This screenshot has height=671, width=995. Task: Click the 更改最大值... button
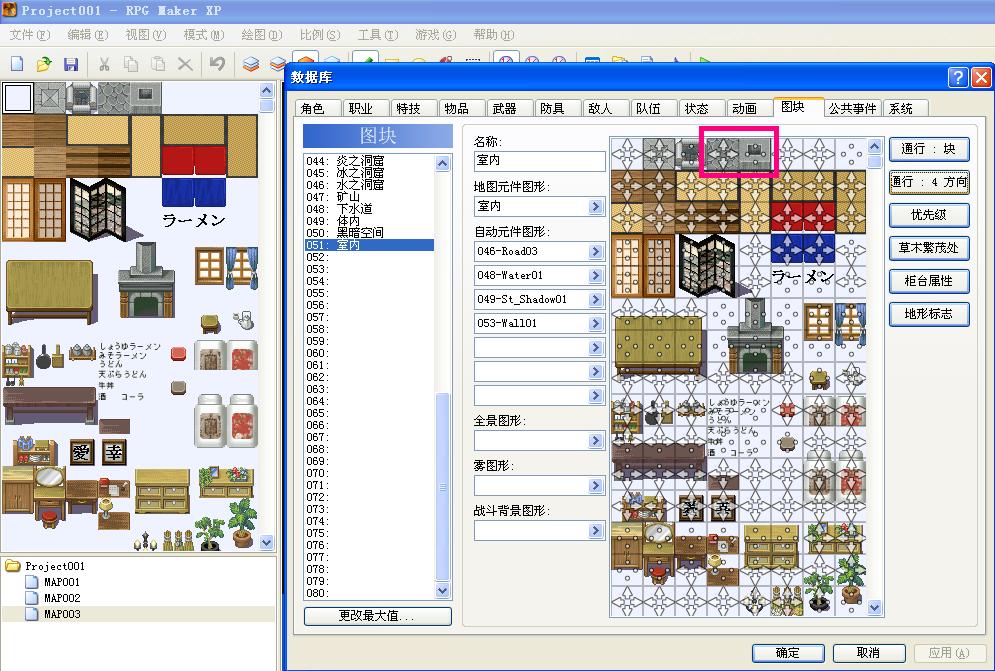378,616
